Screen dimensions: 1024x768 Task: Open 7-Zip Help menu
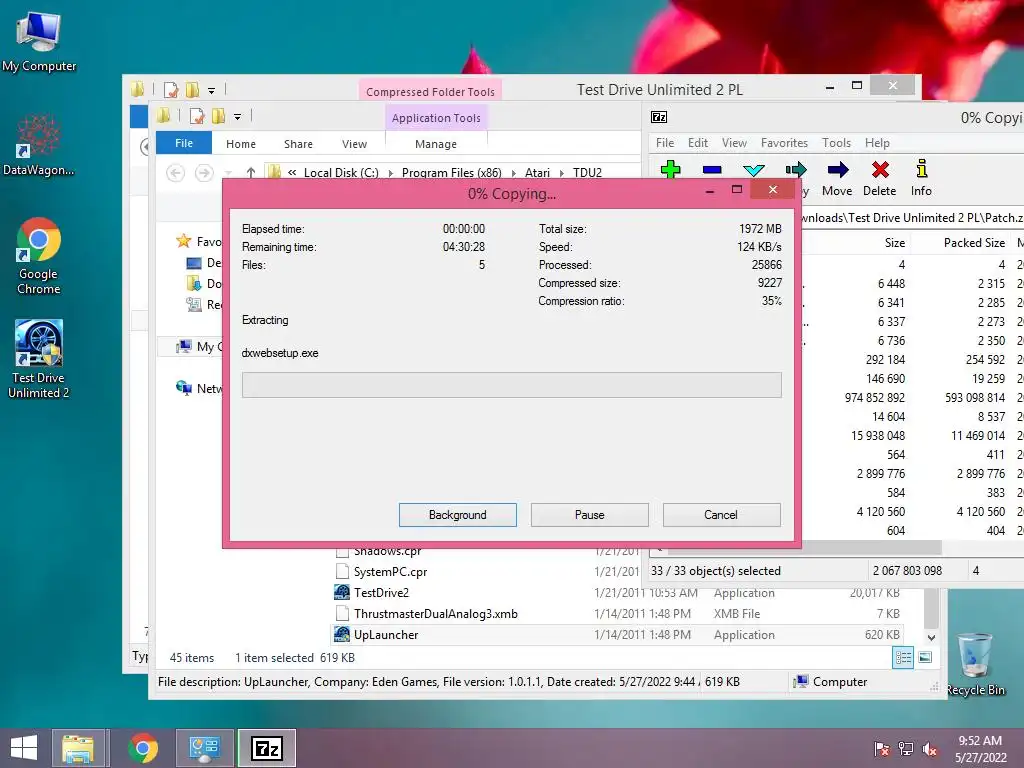877,142
